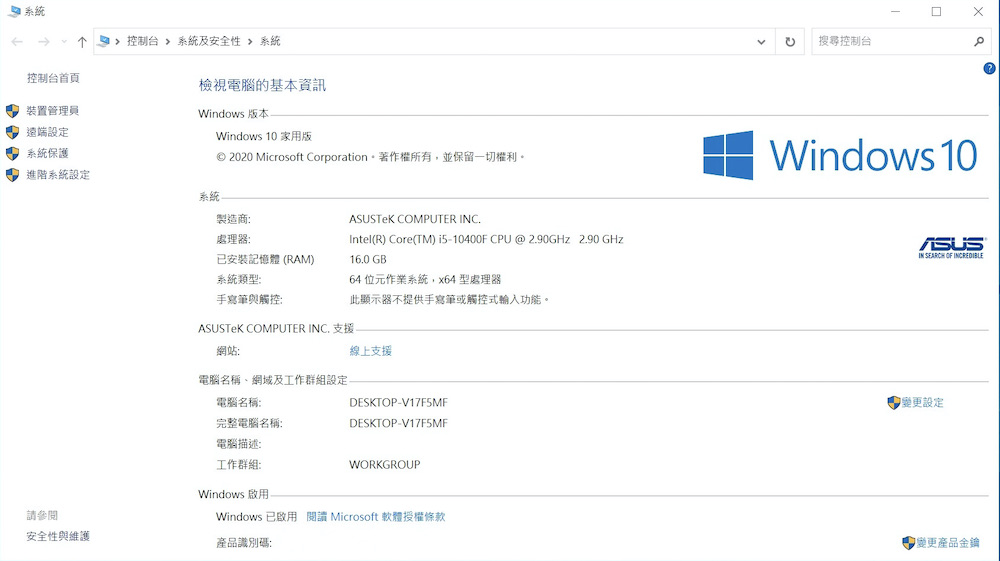Expand the address bar history dropdown

click(x=762, y=42)
